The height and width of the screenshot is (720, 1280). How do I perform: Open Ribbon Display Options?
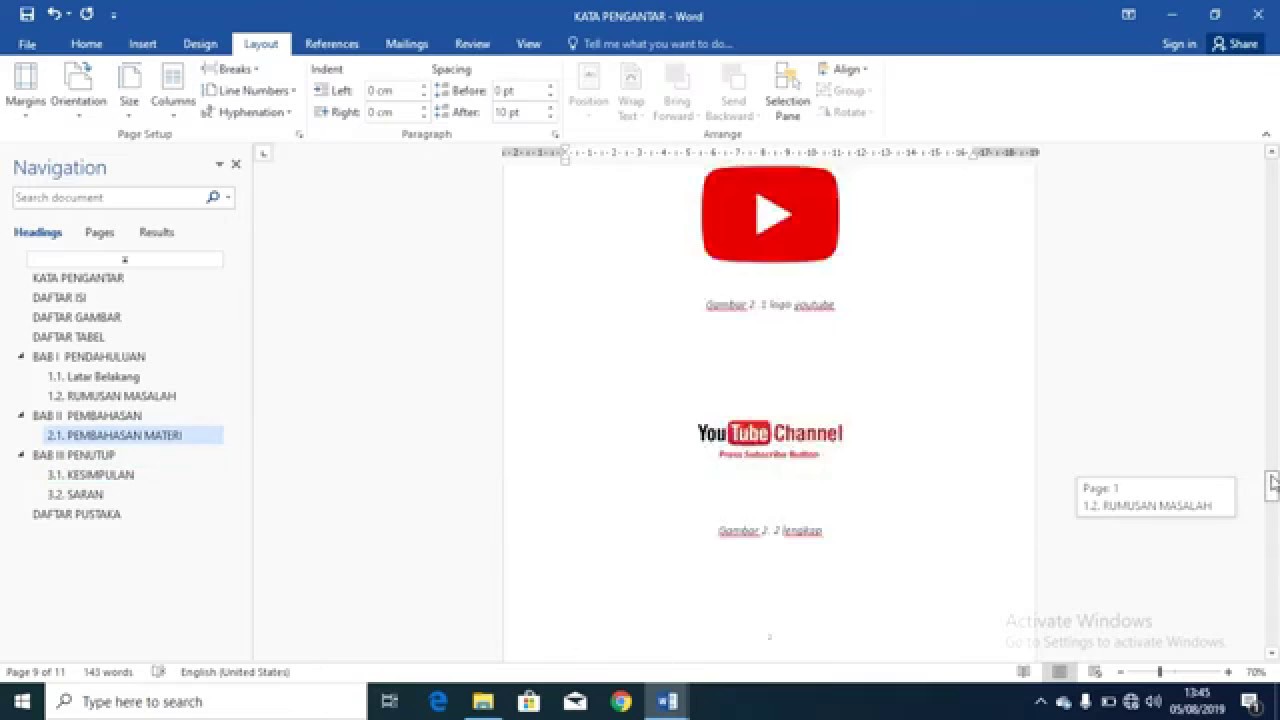(x=1129, y=15)
